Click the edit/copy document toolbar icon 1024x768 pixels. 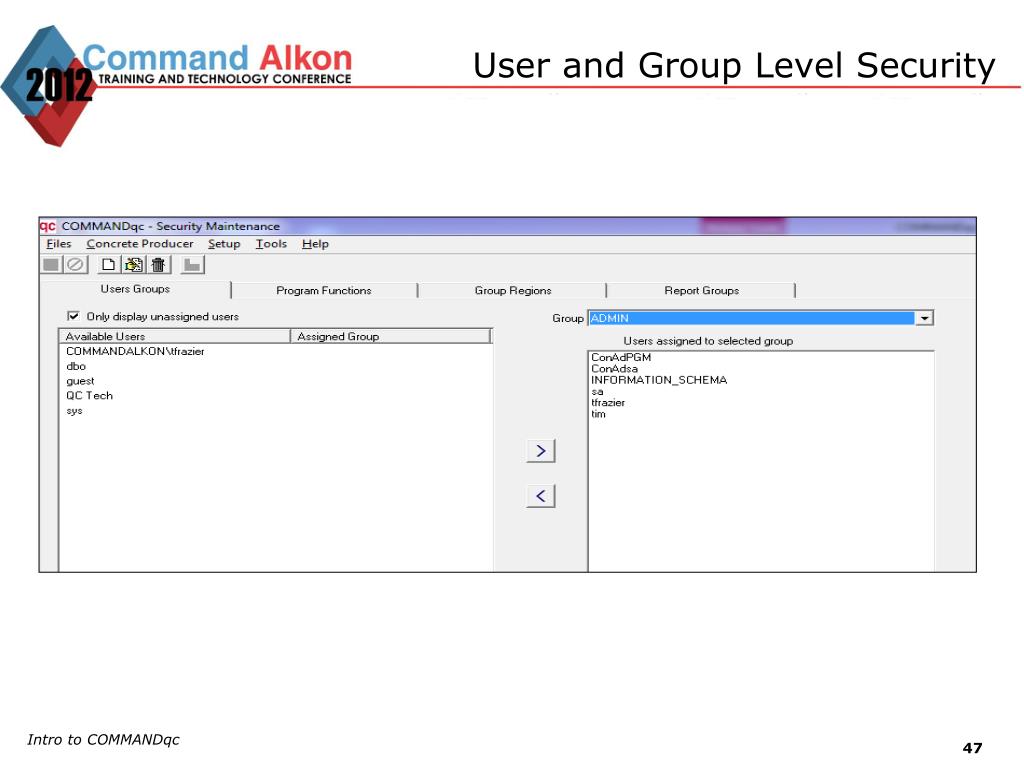[134, 264]
